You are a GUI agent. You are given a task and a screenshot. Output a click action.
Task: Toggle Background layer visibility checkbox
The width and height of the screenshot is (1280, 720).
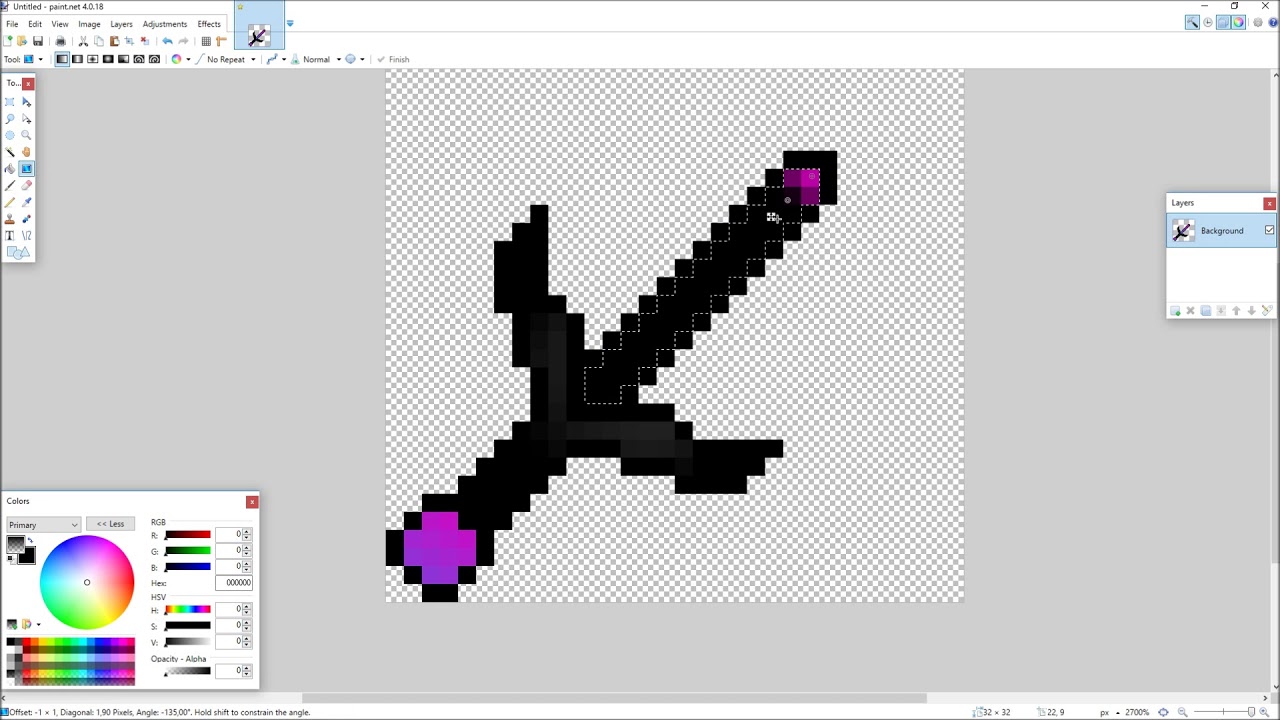[1269, 231]
